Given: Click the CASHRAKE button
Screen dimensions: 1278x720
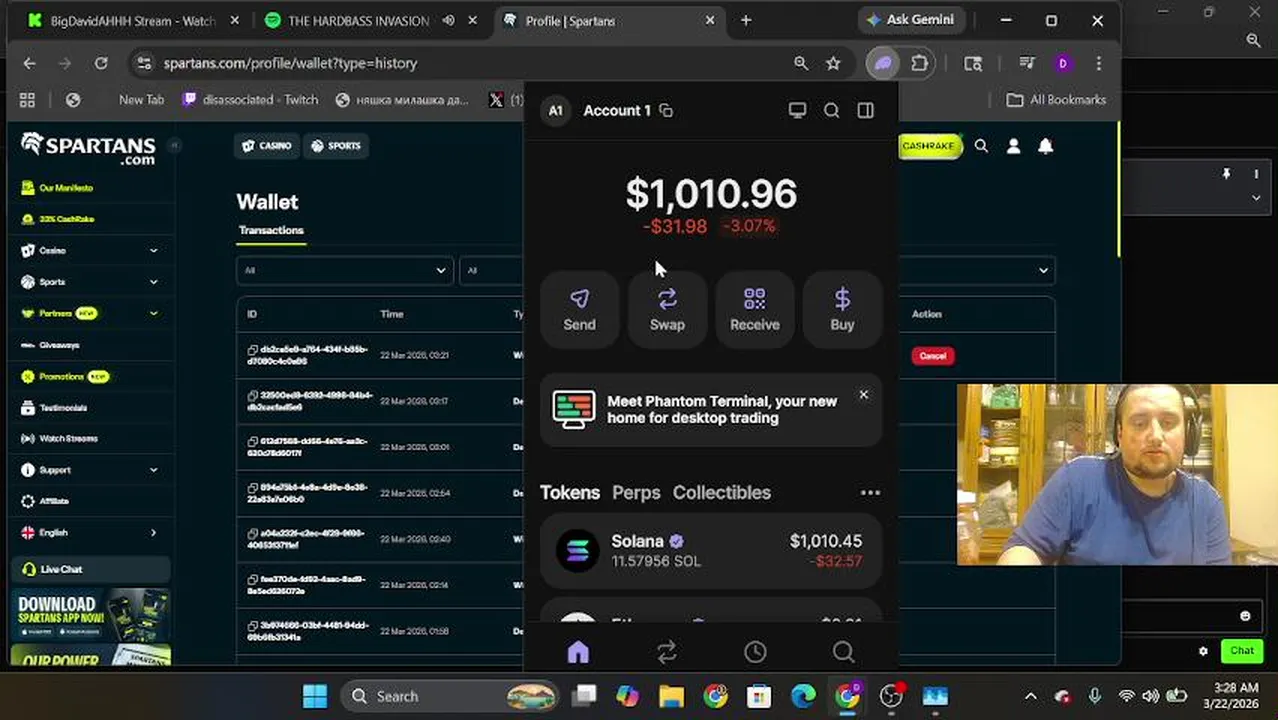Looking at the screenshot, I should (930, 146).
